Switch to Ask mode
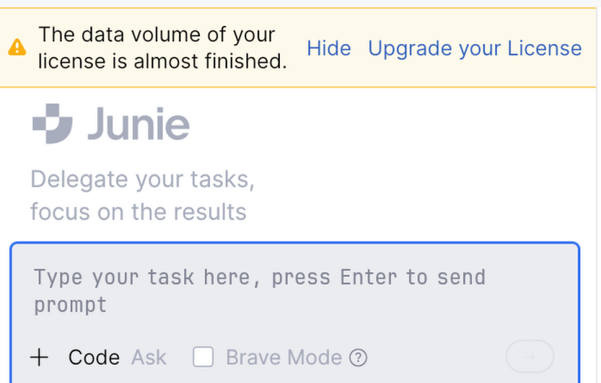601x383 pixels. [x=149, y=358]
